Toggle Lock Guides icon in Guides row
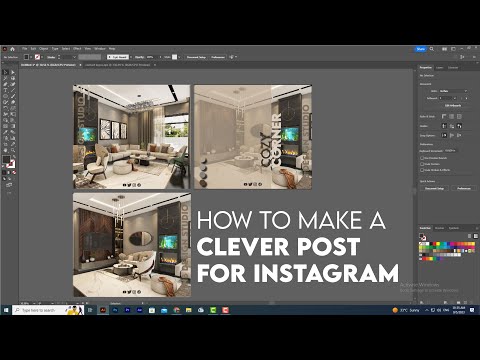480x360 pixels. (x=452, y=126)
